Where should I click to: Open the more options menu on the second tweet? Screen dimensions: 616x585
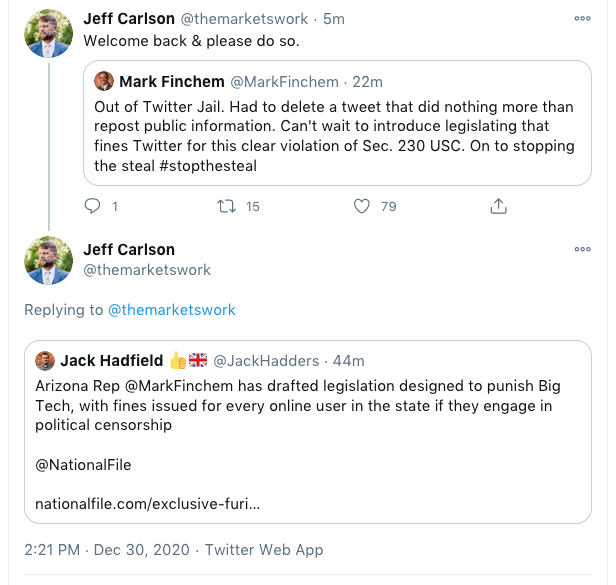pyautogui.click(x=582, y=249)
